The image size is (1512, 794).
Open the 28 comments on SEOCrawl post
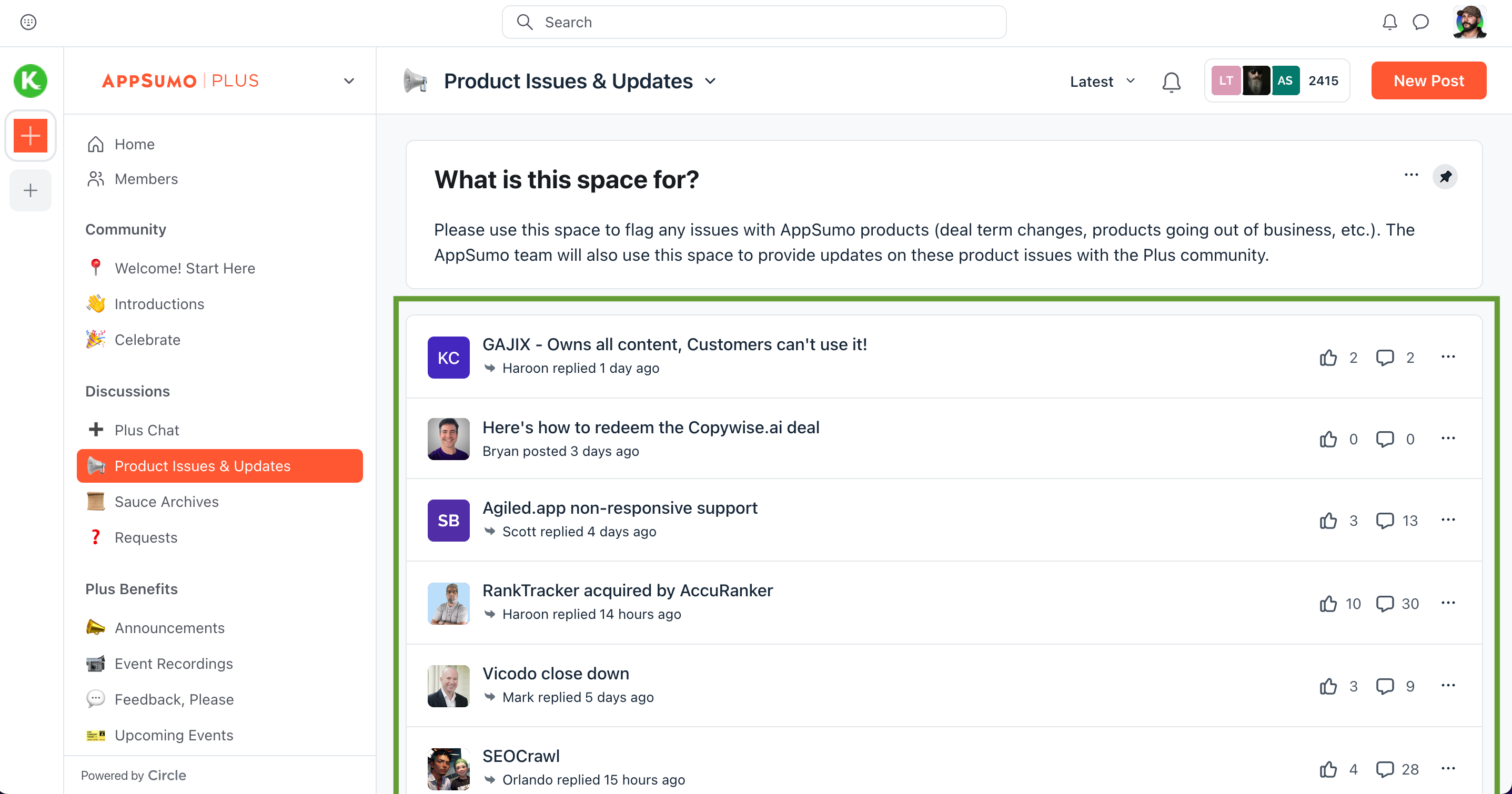point(1397,769)
